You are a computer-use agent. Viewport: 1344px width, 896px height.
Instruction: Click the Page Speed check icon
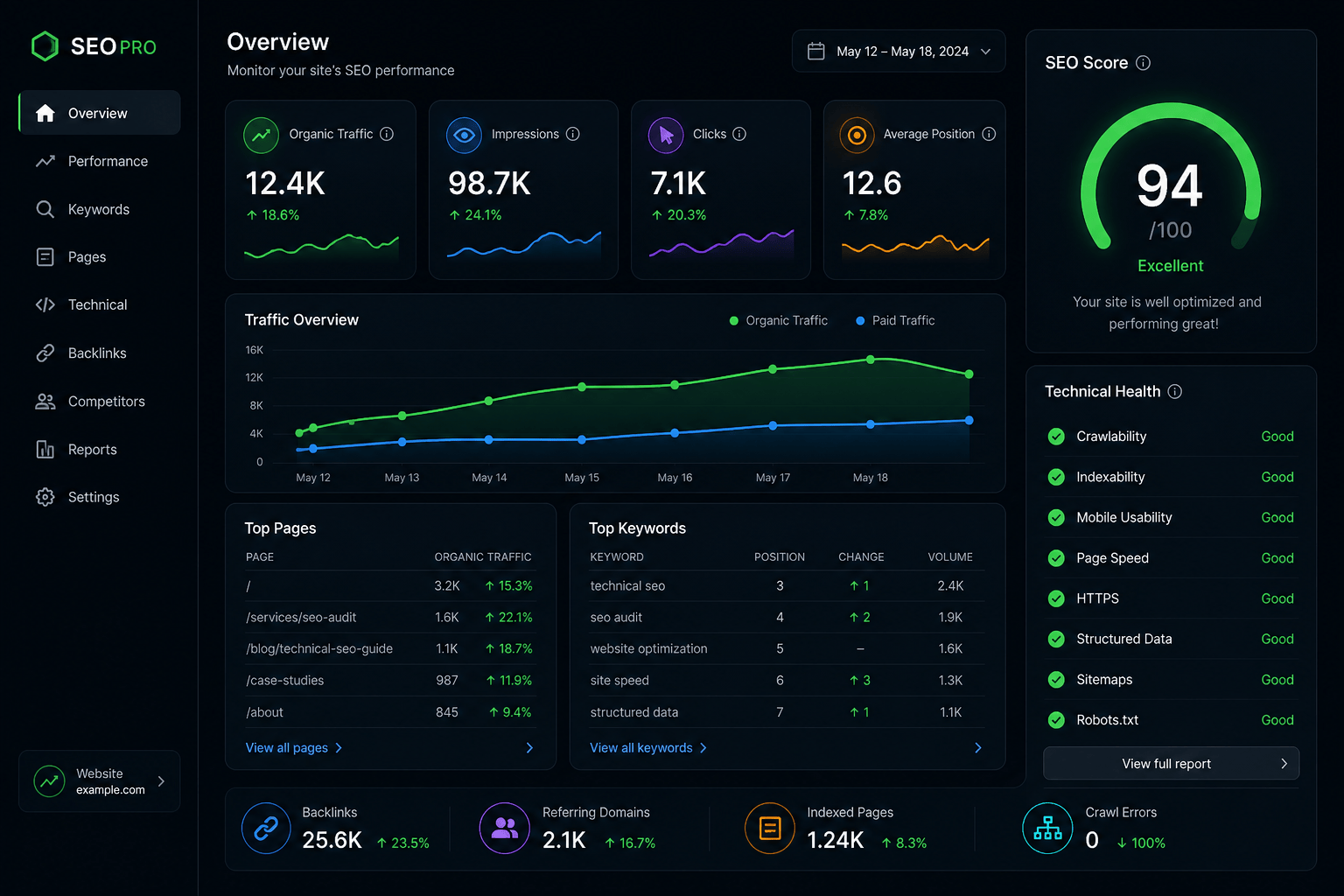1056,558
